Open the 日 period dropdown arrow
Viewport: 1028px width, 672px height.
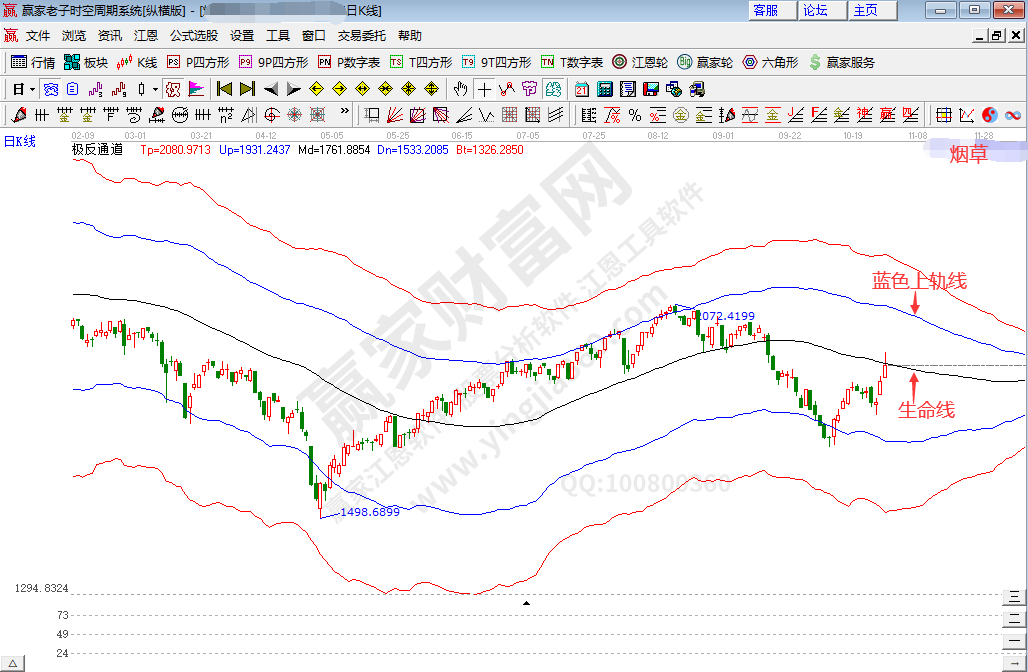click(32, 89)
